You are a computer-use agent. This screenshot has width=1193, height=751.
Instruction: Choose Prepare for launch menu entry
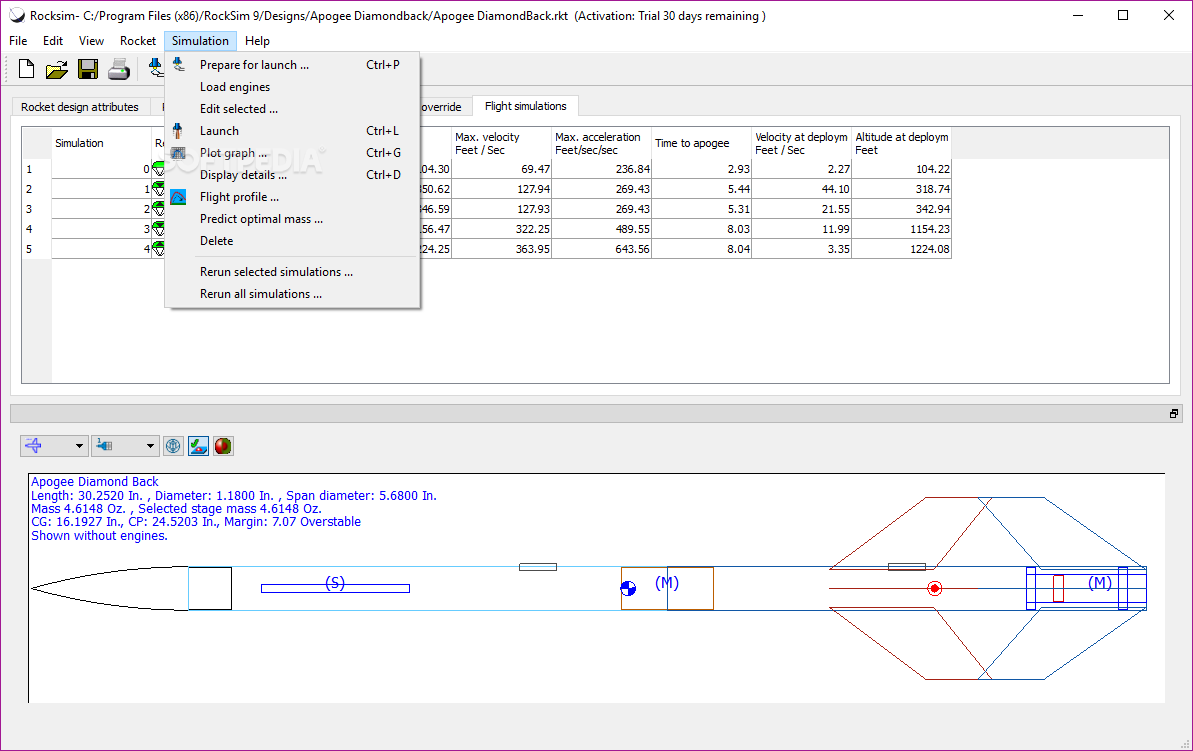(x=292, y=65)
